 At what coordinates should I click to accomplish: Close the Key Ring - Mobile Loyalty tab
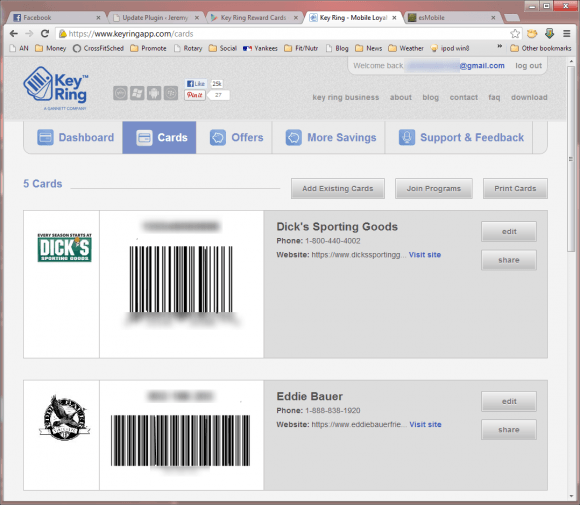394,17
